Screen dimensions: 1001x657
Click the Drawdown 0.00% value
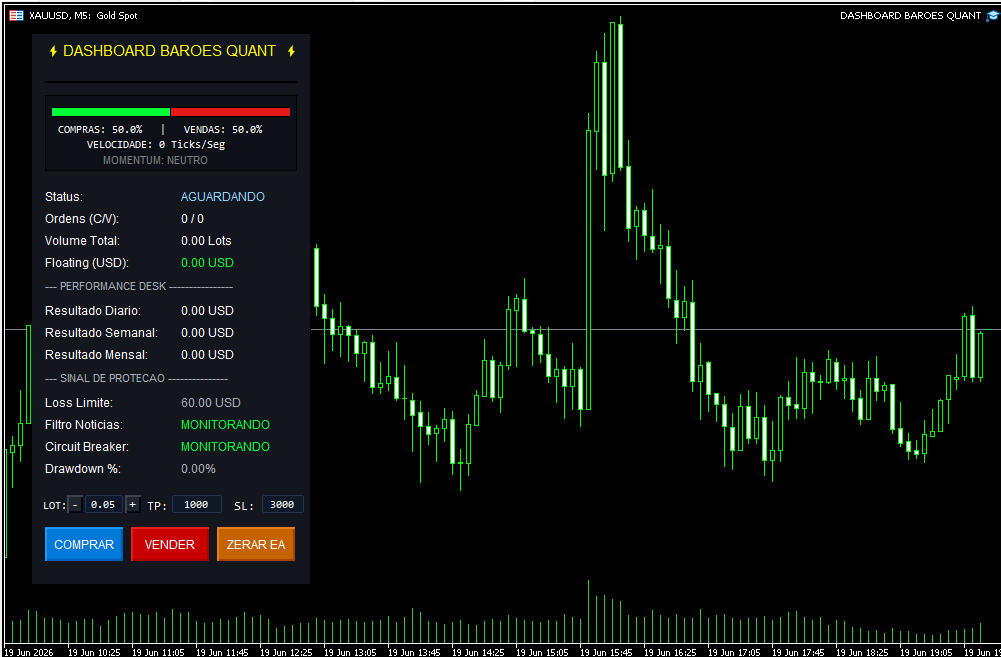coord(199,469)
